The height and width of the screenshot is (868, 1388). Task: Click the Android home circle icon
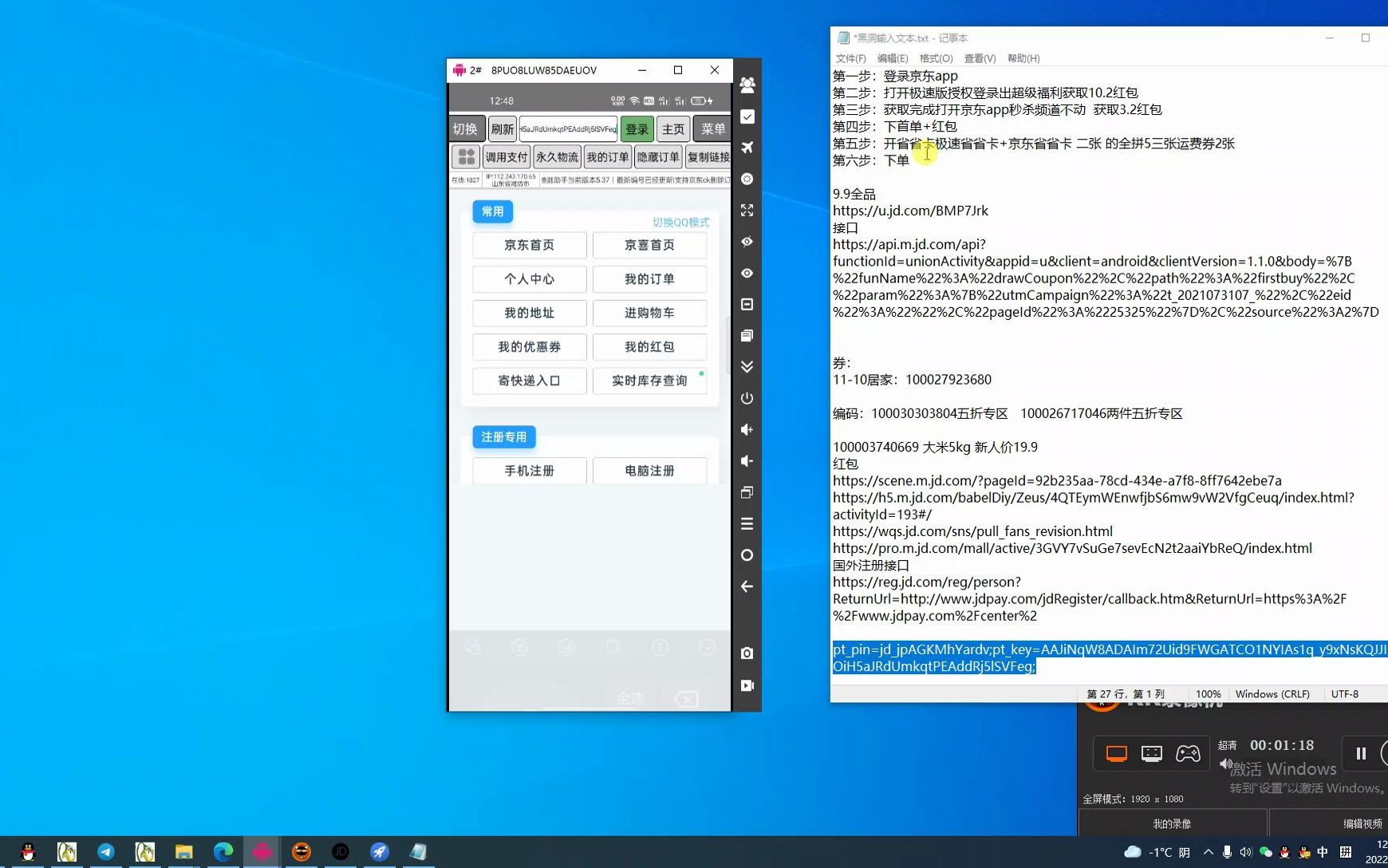coord(747,555)
